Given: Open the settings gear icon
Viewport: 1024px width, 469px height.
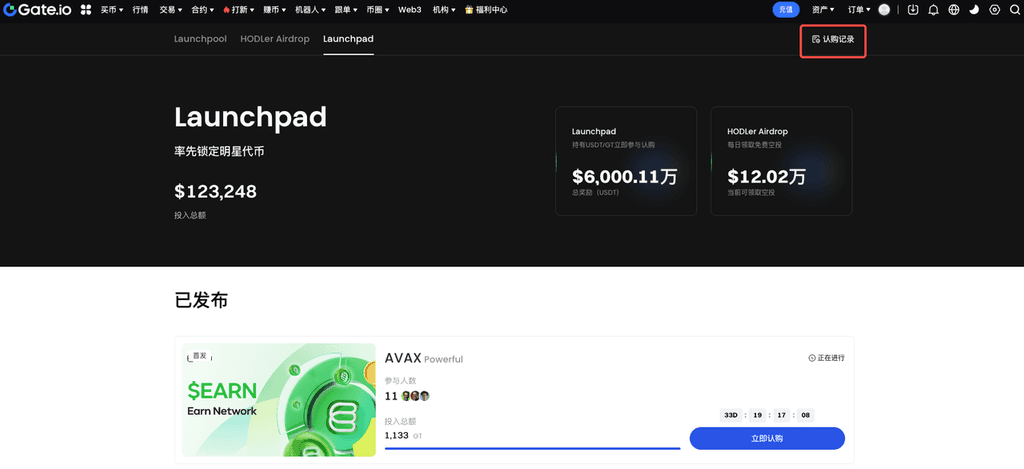Looking at the screenshot, I should click(x=994, y=10).
